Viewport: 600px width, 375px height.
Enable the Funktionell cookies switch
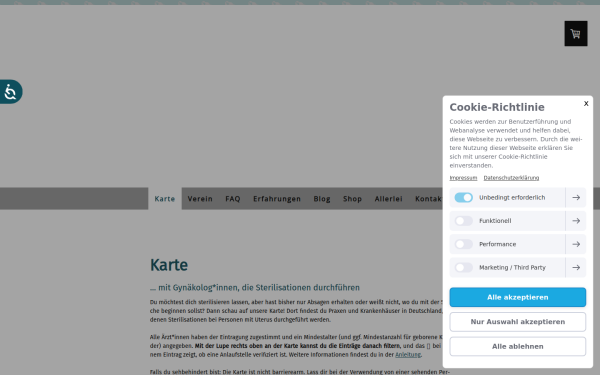click(x=463, y=221)
